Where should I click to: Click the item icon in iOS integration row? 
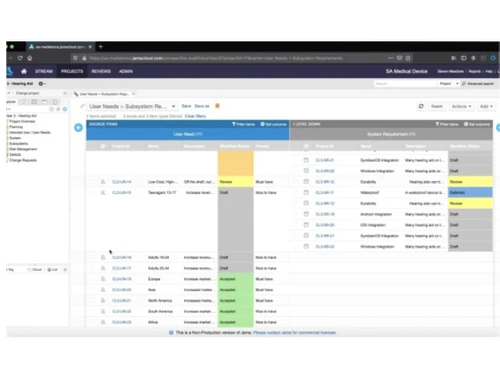[306, 225]
